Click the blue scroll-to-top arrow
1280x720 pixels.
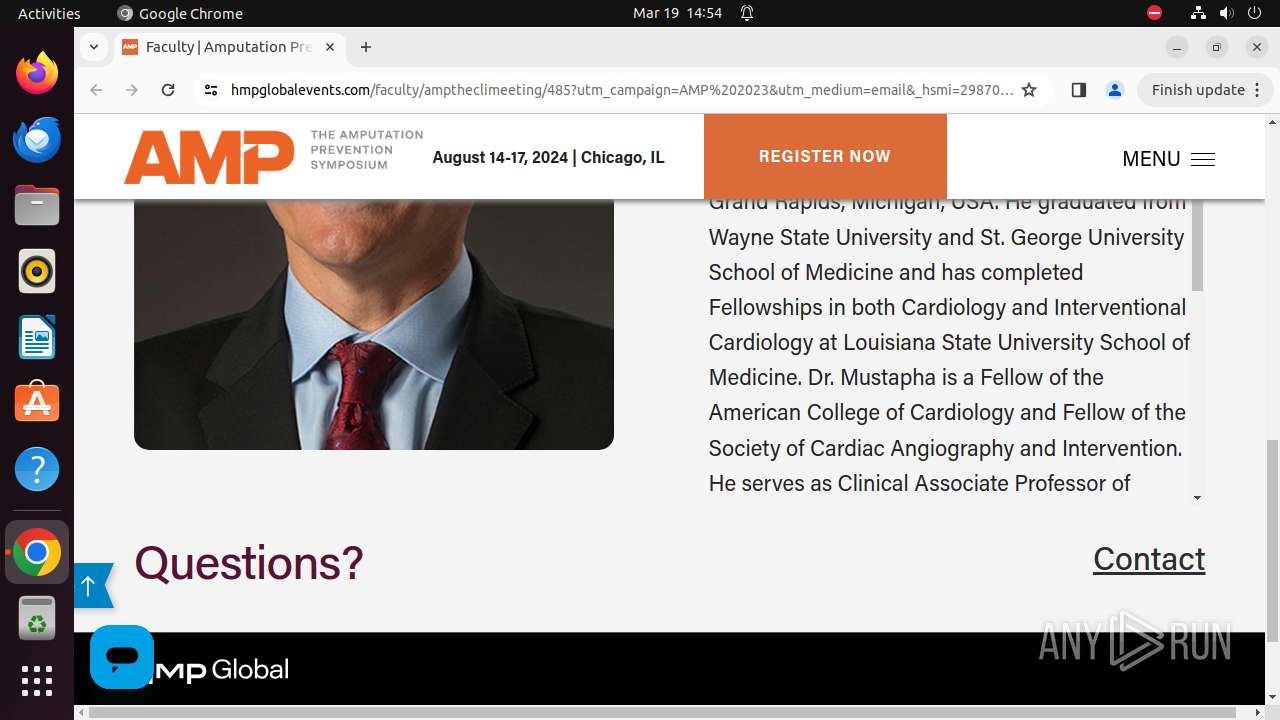89,586
